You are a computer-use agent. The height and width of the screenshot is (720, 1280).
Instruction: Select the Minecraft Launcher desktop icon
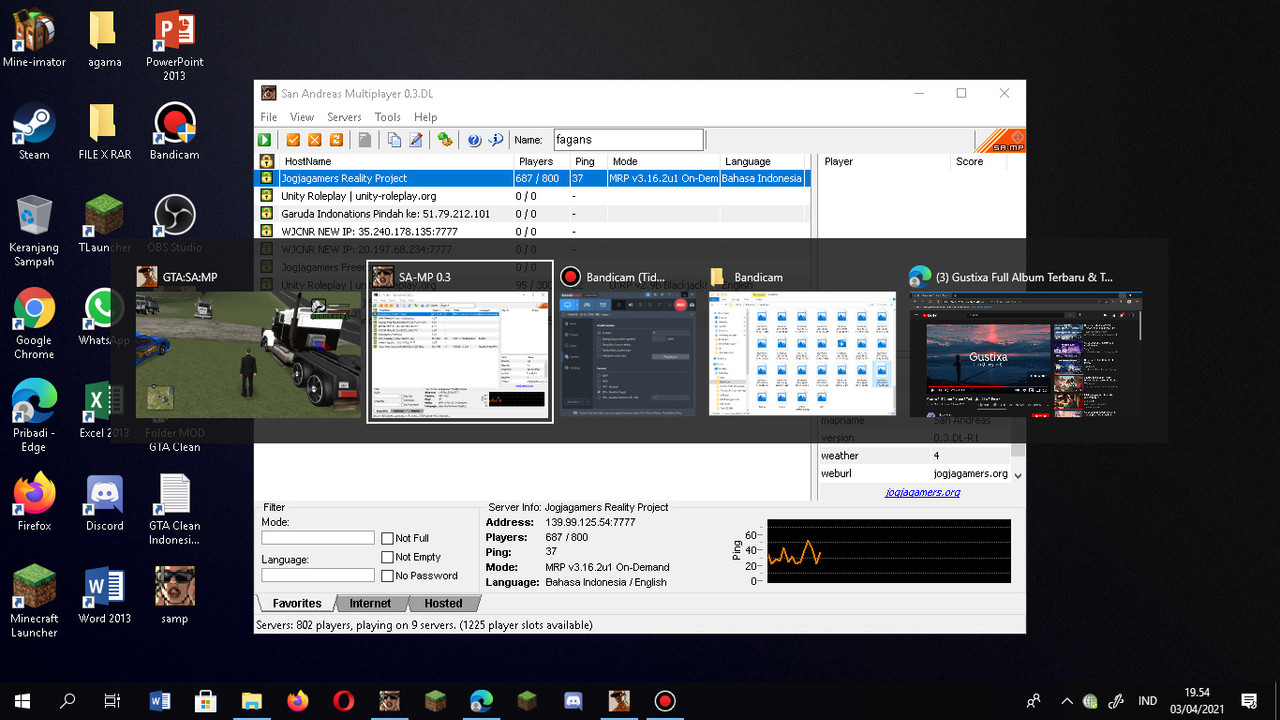click(x=34, y=602)
